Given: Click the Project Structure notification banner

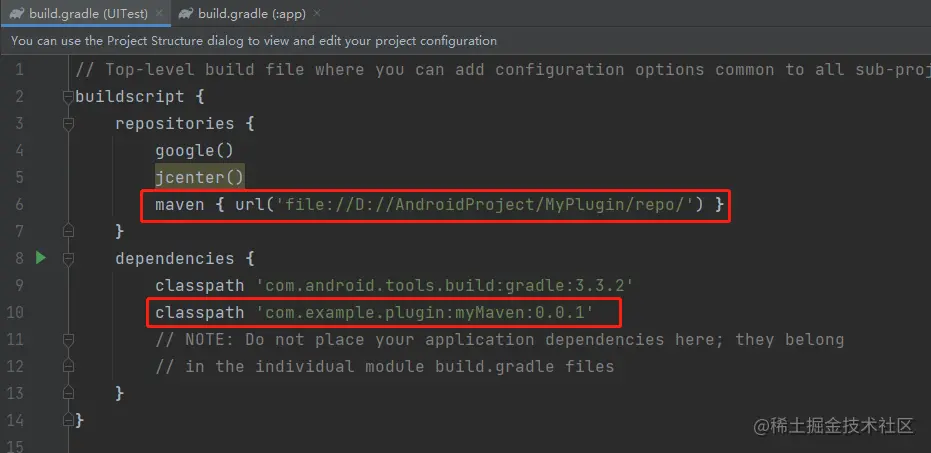Looking at the screenshot, I should coord(466,41).
